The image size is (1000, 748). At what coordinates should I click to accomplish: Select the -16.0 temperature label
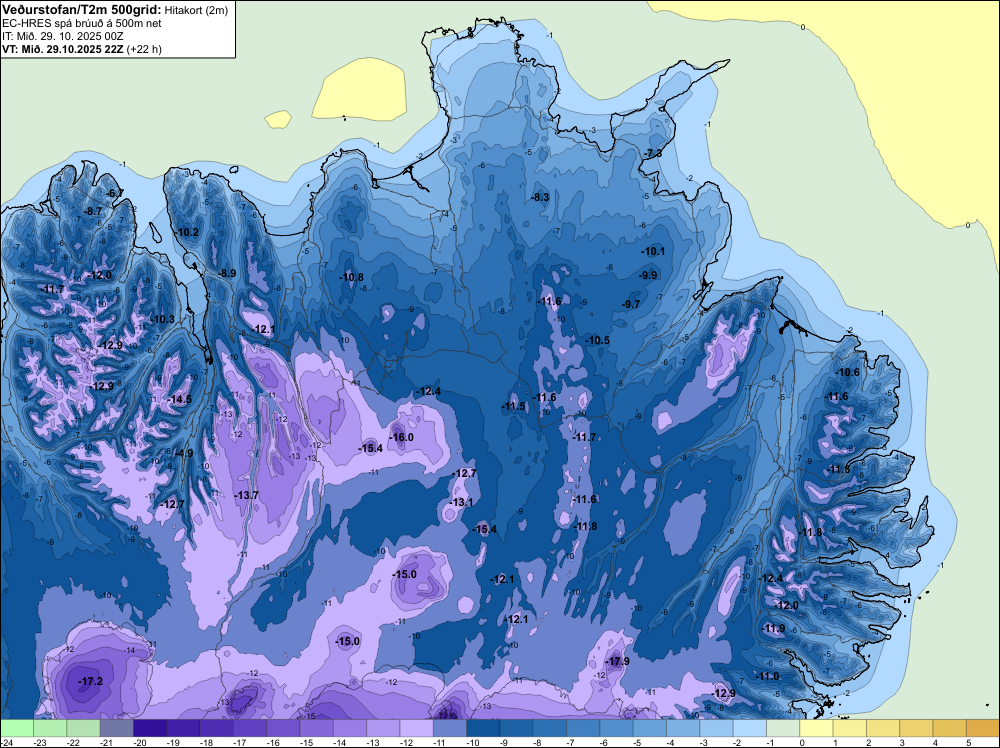pyautogui.click(x=401, y=437)
